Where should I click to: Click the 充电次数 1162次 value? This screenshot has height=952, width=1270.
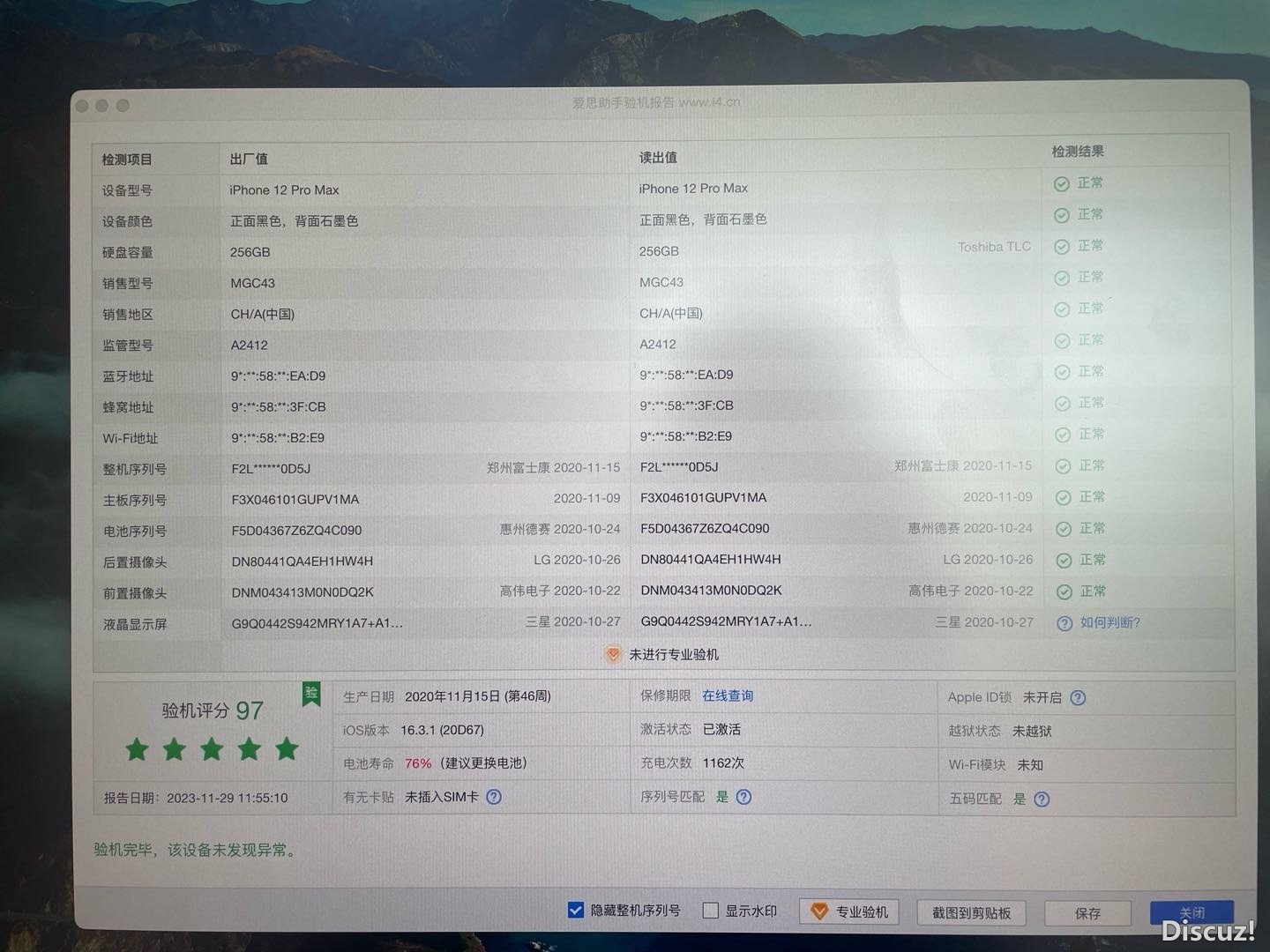(723, 763)
